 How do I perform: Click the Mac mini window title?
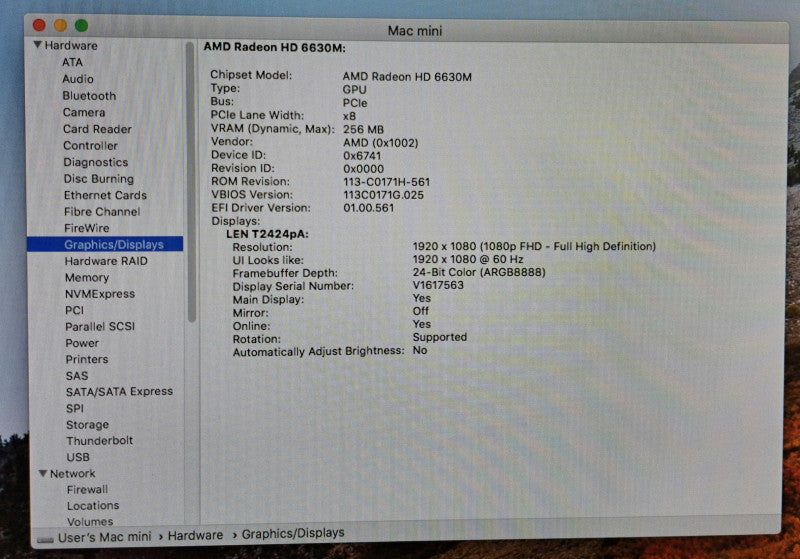[414, 31]
